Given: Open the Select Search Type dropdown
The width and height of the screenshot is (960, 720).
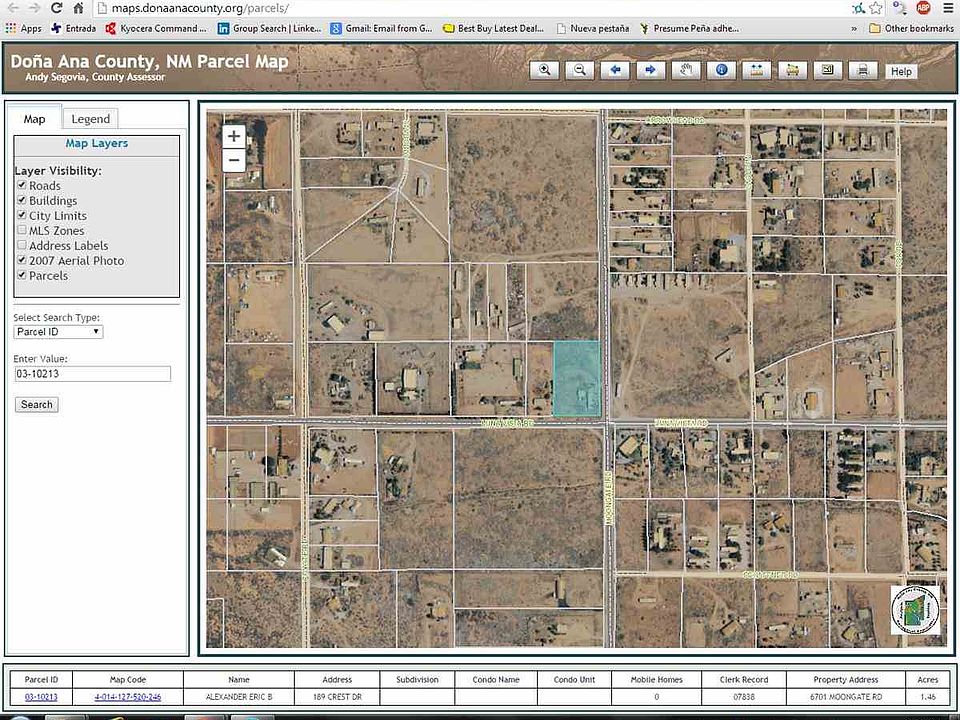Looking at the screenshot, I should (58, 332).
